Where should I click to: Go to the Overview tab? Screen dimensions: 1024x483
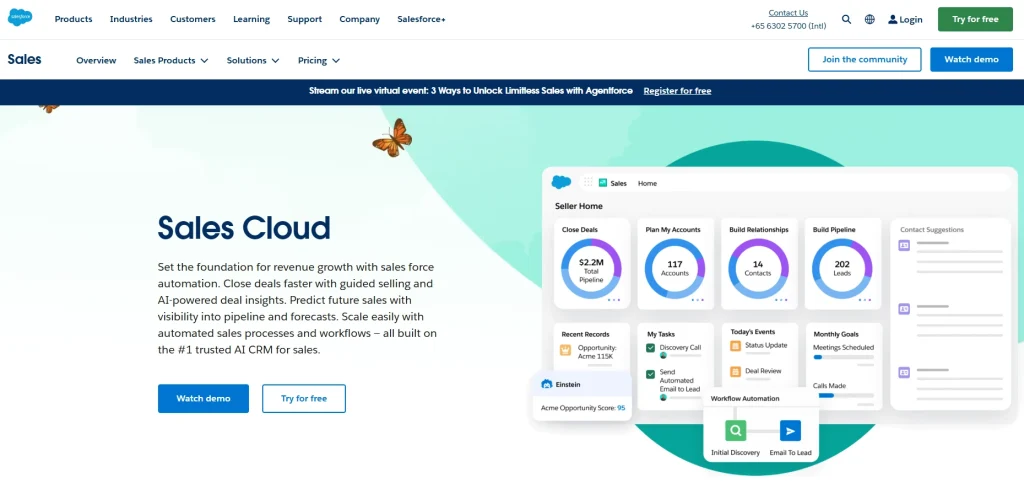96,60
